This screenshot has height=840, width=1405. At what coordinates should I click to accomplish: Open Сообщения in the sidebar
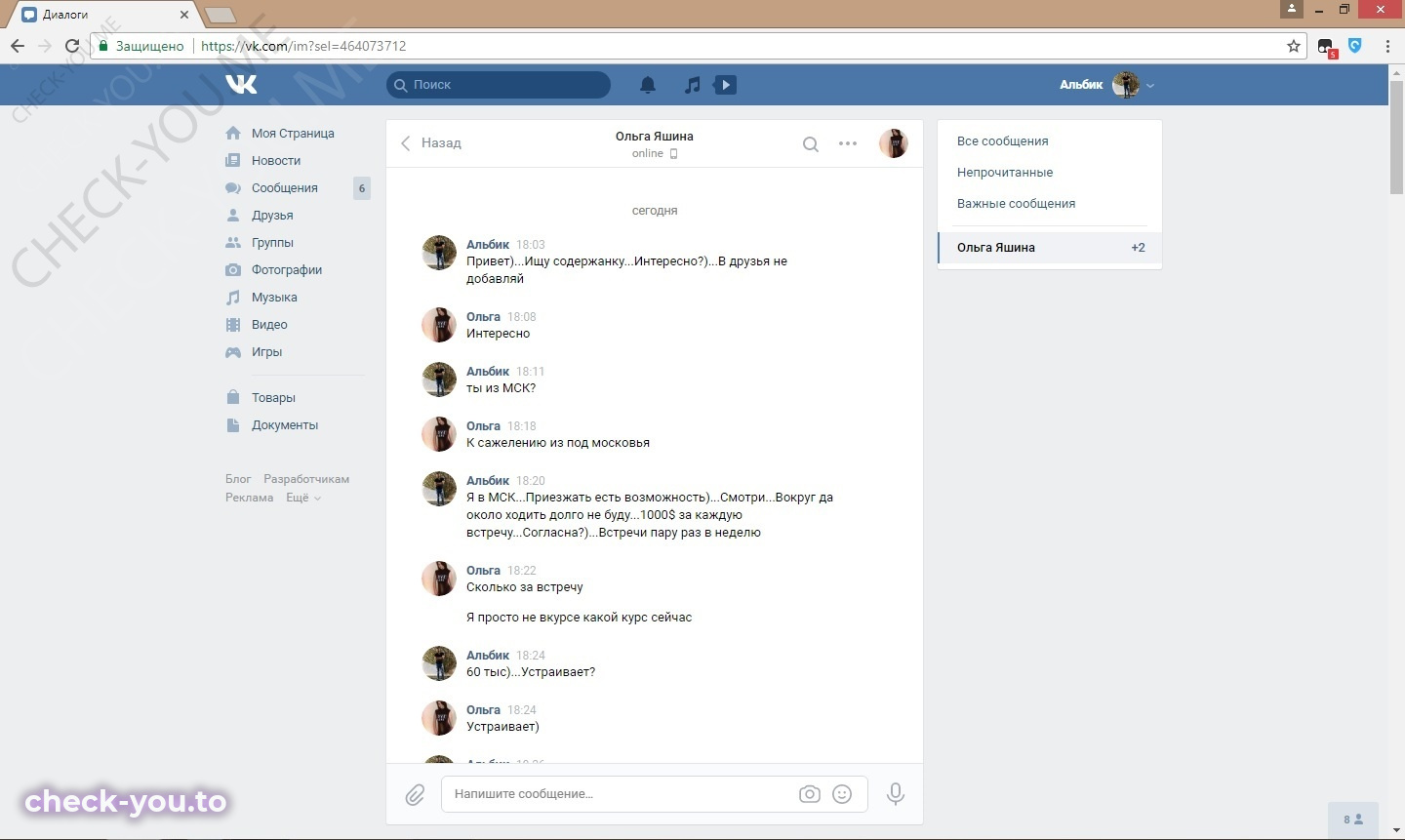(x=285, y=188)
